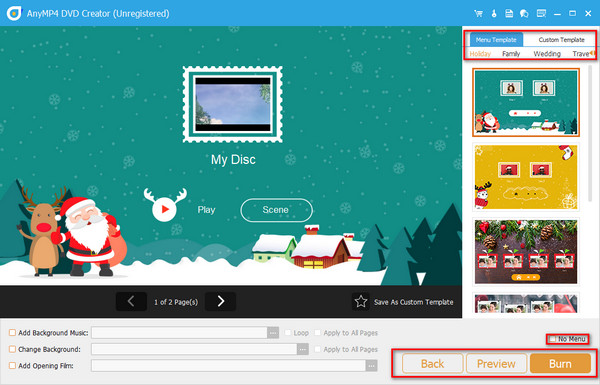Screen dimensions: 600x385
Task: Toggle Apply to All Pages for music
Action: [x=318, y=333]
